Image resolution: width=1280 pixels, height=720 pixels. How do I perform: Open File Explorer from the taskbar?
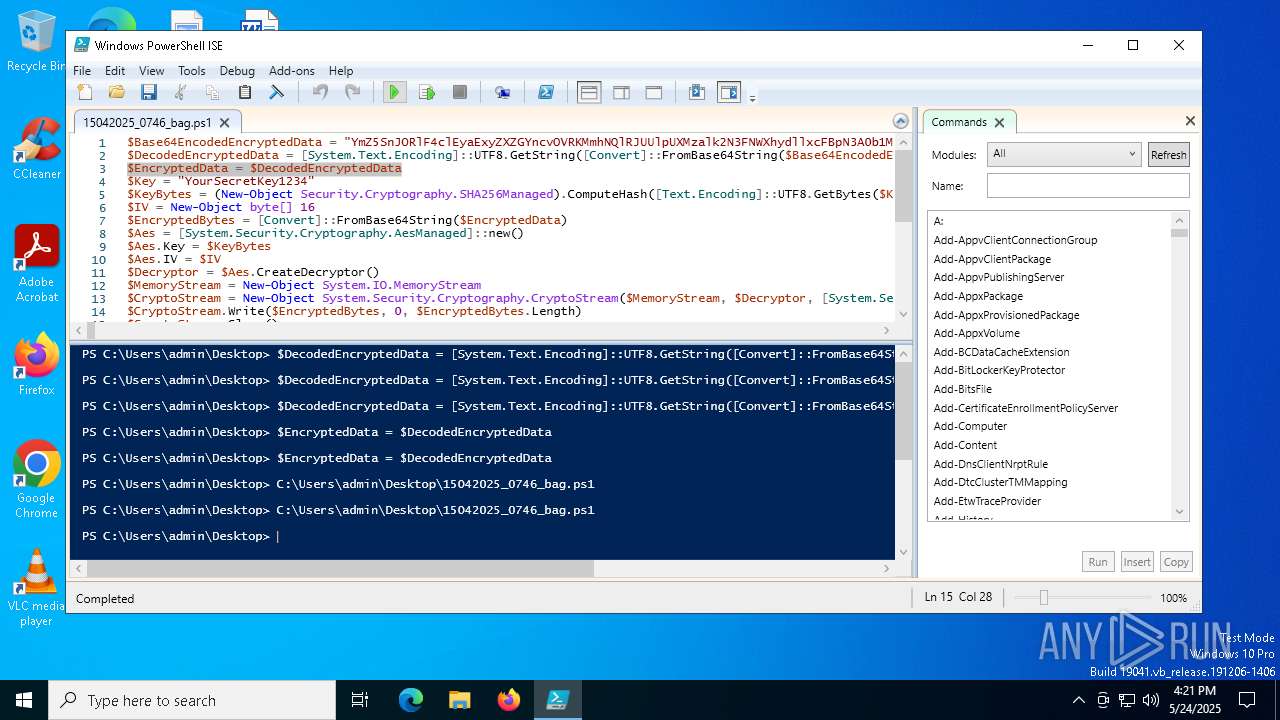(x=459, y=700)
